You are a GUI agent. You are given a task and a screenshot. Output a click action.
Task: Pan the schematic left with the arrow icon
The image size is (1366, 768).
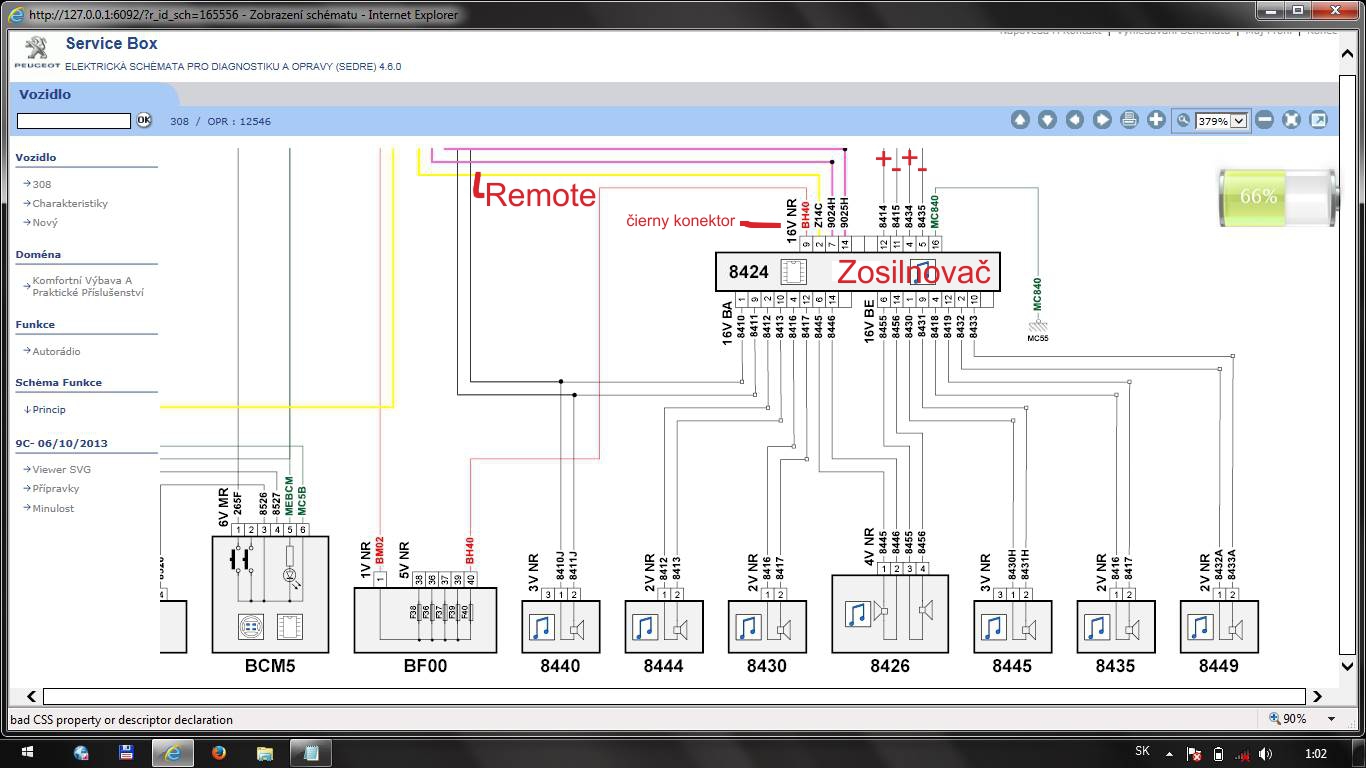1075,120
